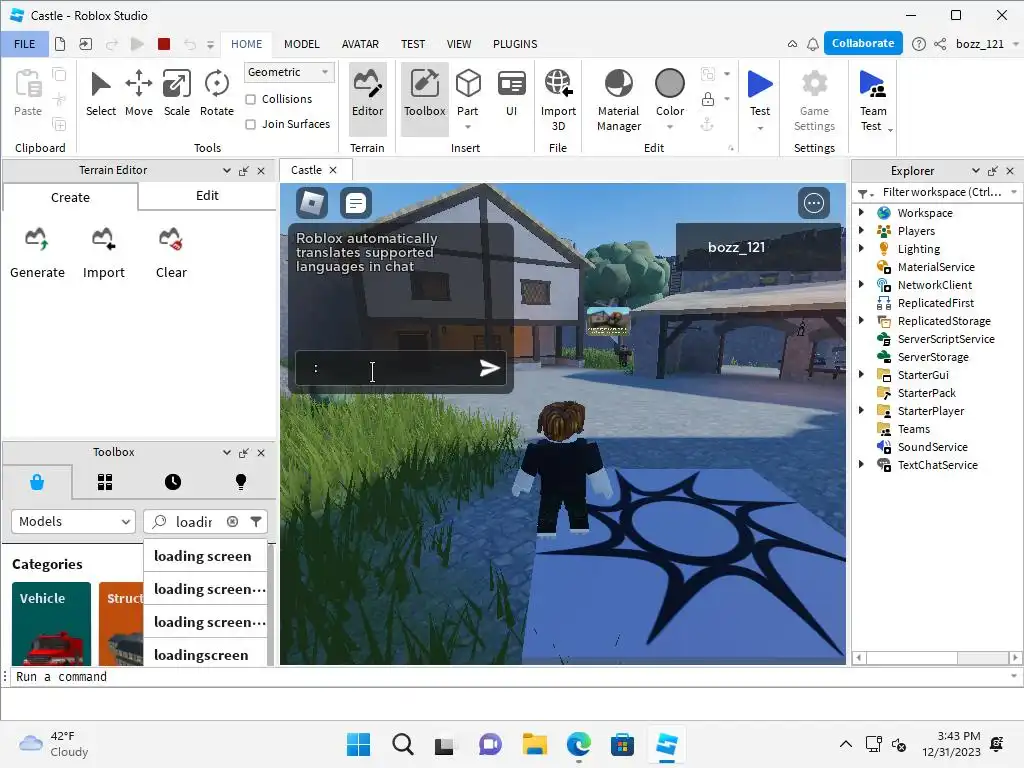Image resolution: width=1024 pixels, height=768 pixels.
Task: Switch to the TEST ribbon tab
Action: 413,44
